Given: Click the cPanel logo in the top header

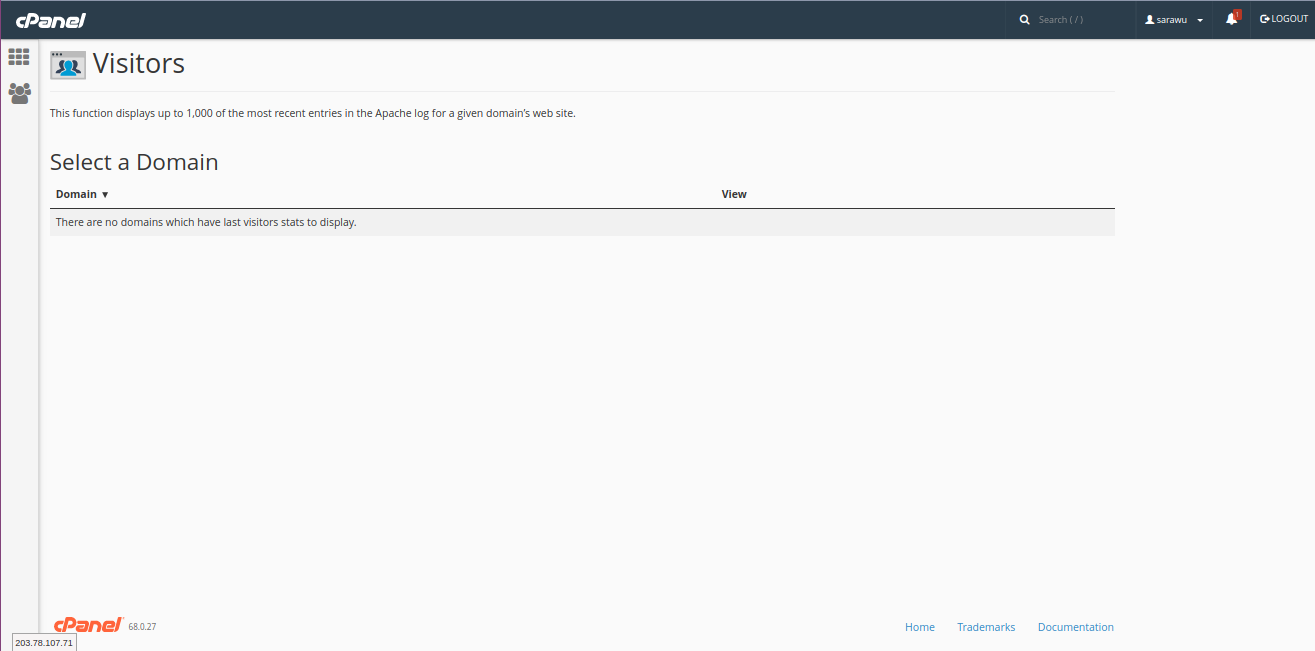Looking at the screenshot, I should [50, 20].
